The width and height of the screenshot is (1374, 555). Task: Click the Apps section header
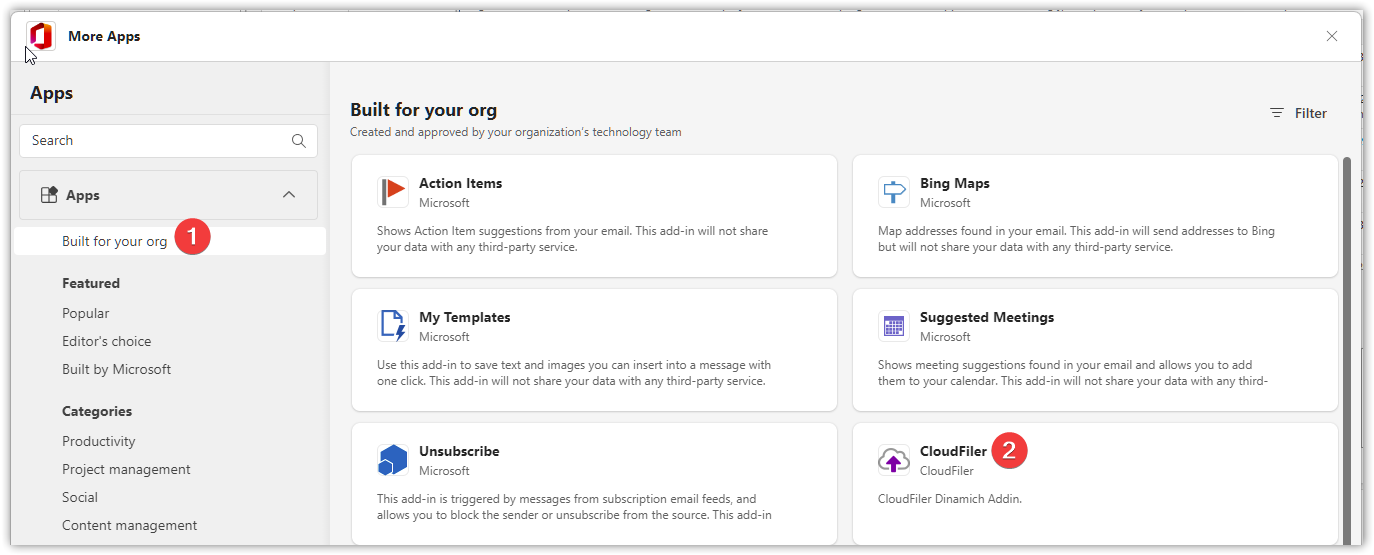click(168, 195)
